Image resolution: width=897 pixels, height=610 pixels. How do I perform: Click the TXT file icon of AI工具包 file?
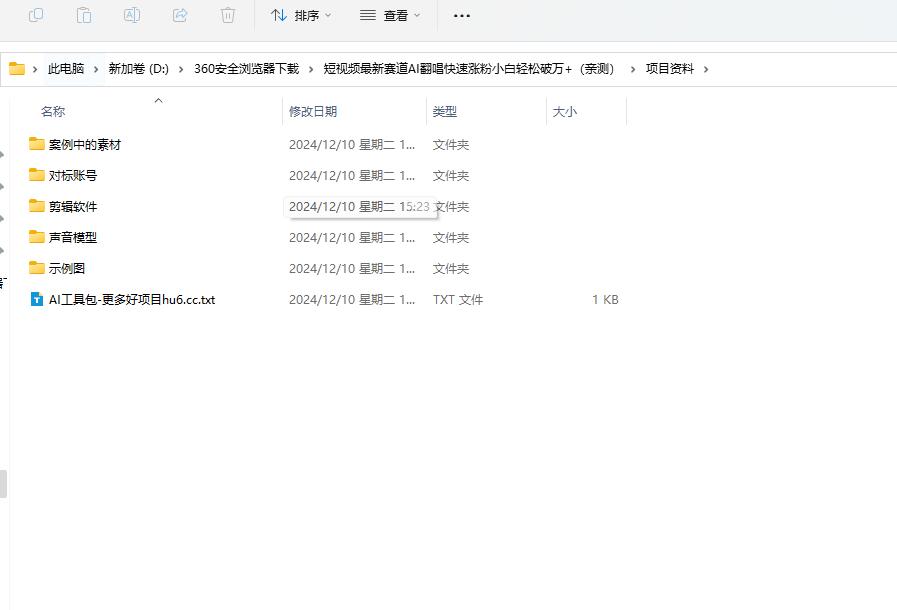pyautogui.click(x=37, y=299)
